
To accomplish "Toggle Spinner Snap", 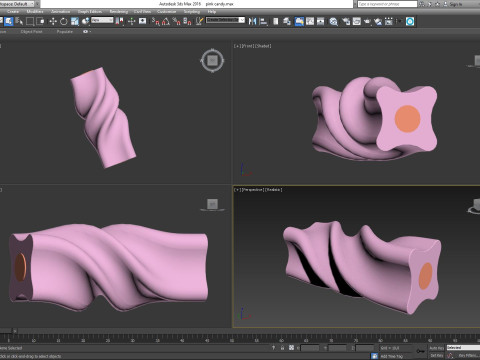I will click(x=187, y=21).
